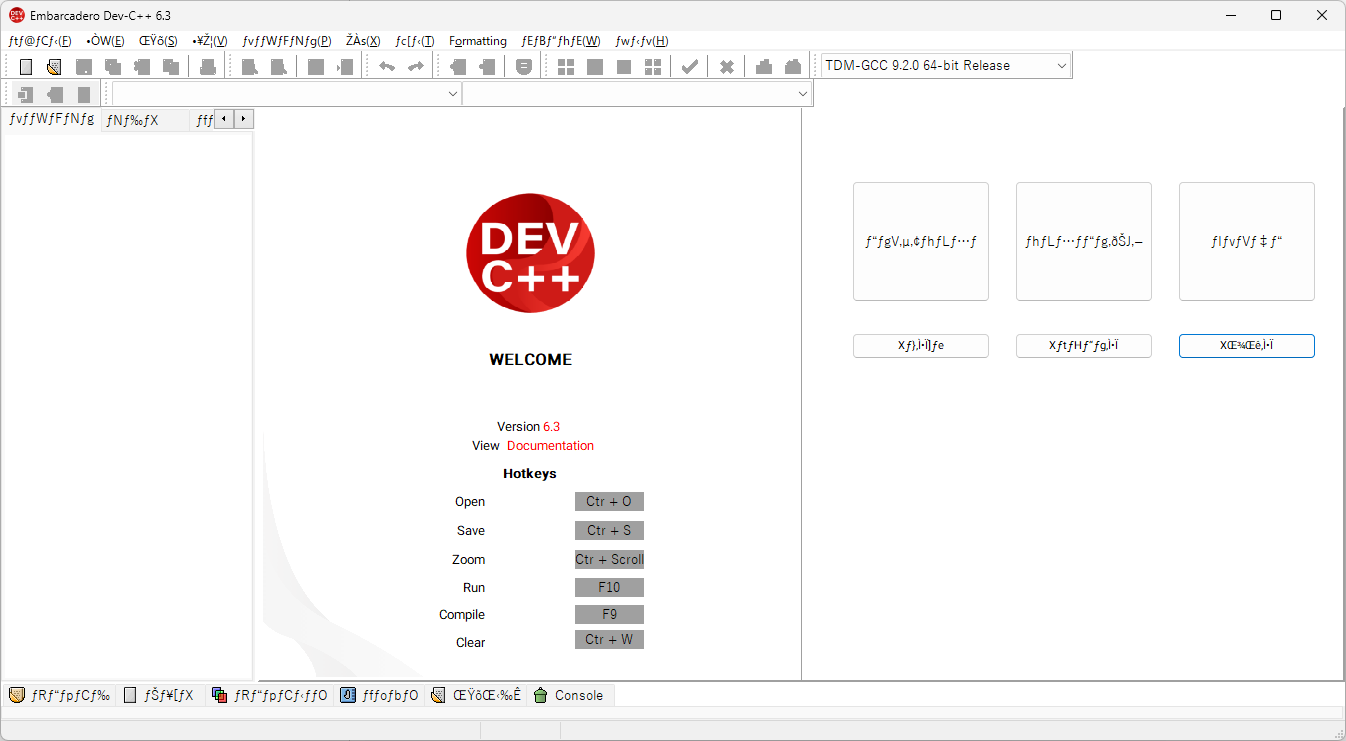Click the highlighted button under the rightmost card

[1246, 345]
